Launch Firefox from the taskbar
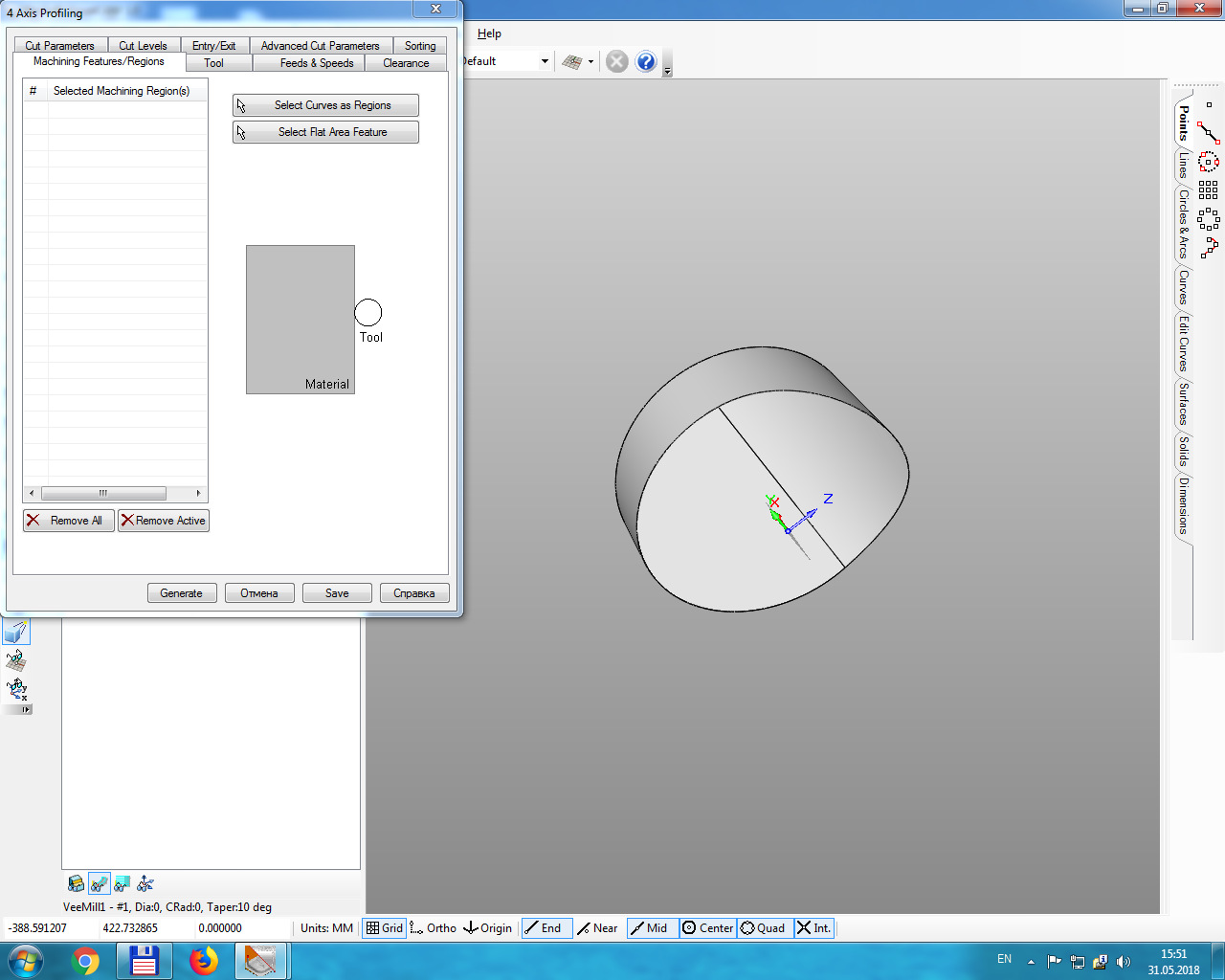1225x980 pixels. click(204, 961)
